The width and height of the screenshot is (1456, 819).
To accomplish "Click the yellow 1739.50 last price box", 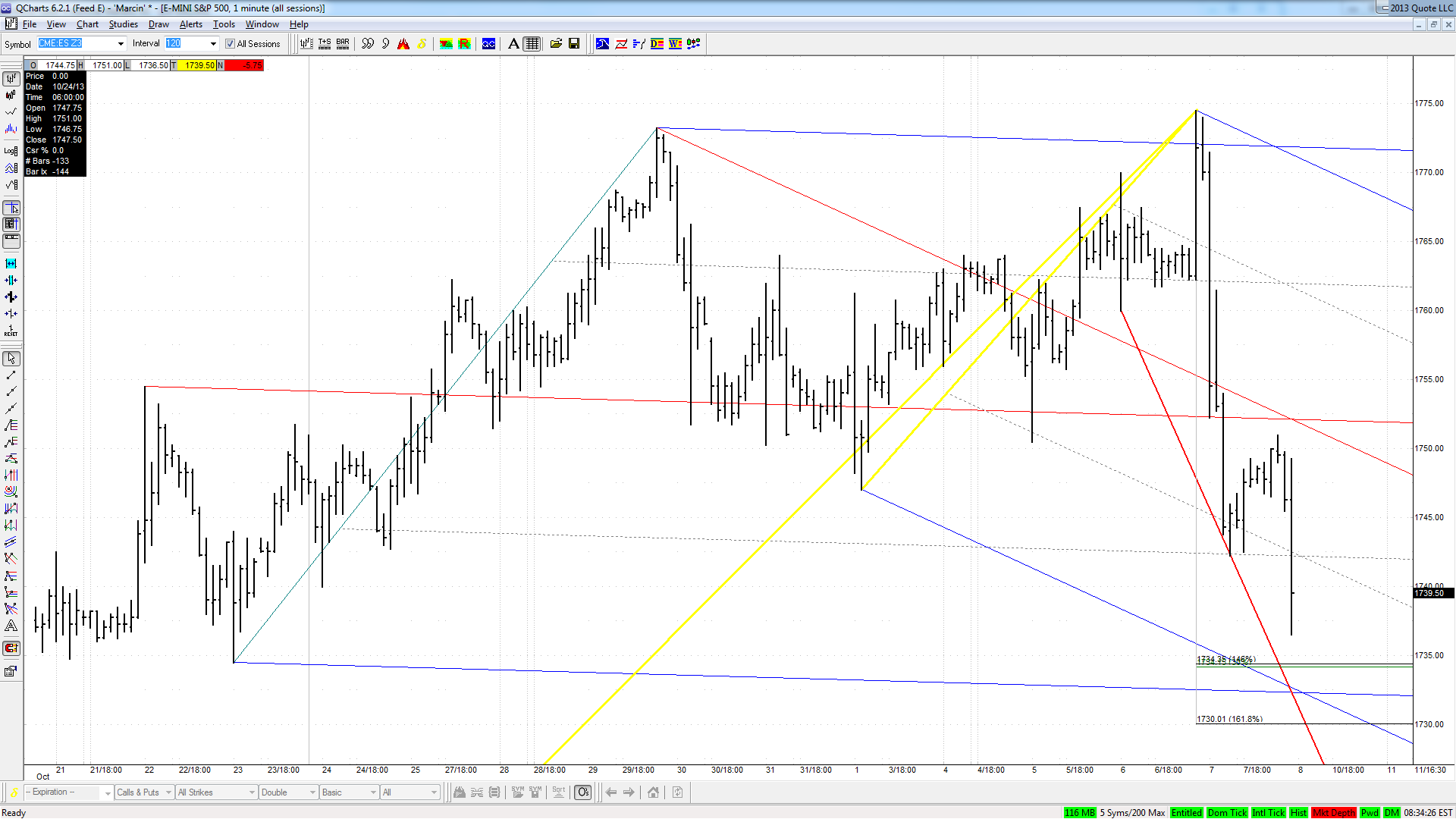I will [196, 65].
